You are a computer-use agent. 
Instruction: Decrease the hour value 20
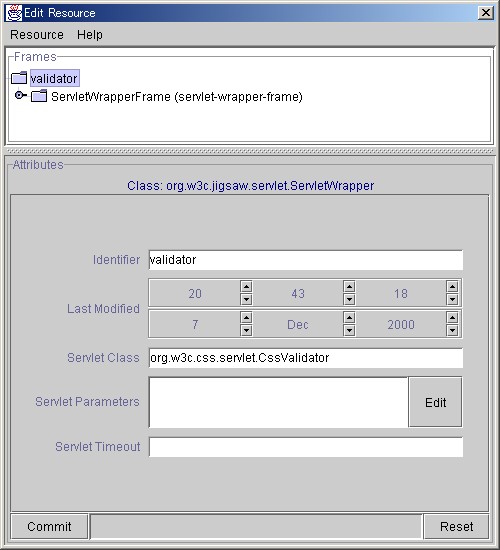(x=246, y=299)
